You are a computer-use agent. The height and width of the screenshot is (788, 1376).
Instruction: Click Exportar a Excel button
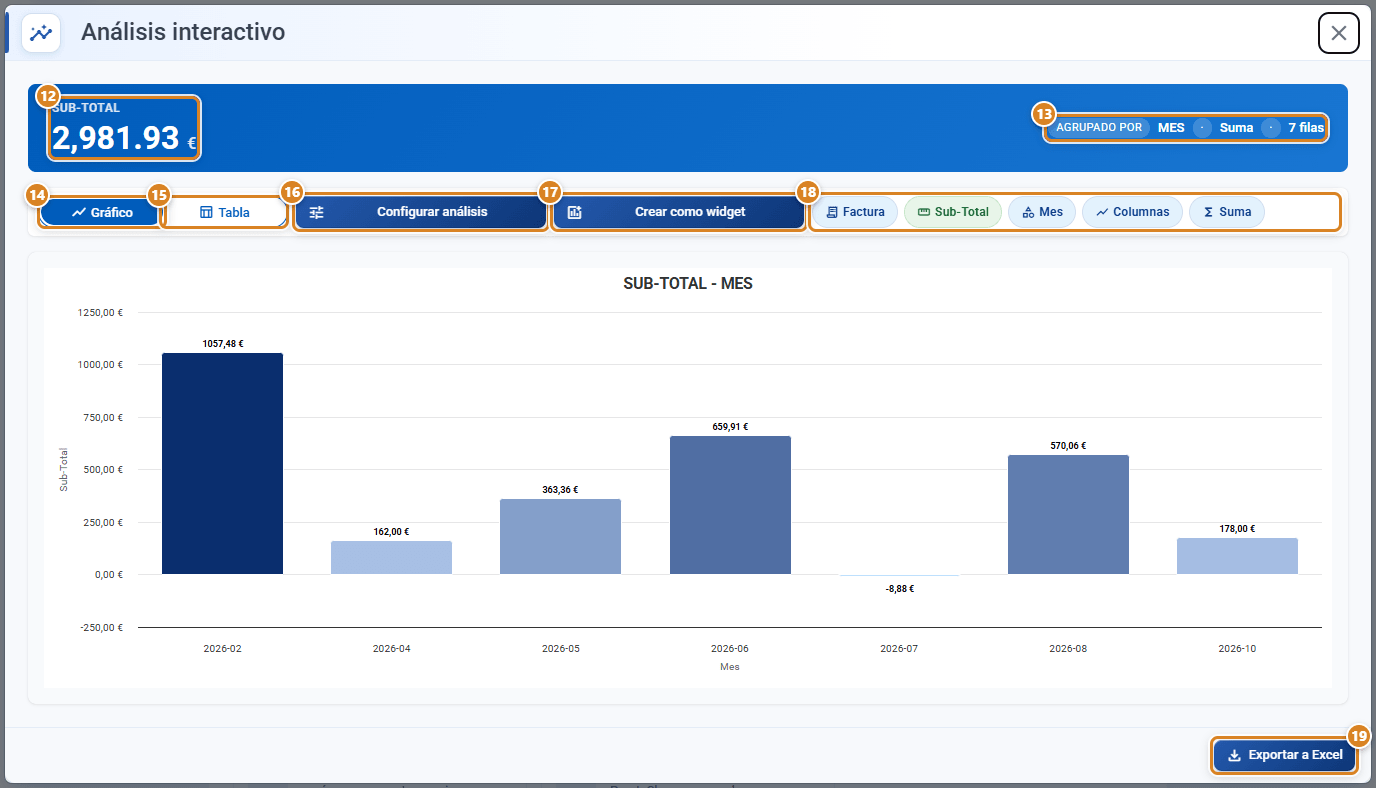[x=1285, y=755]
